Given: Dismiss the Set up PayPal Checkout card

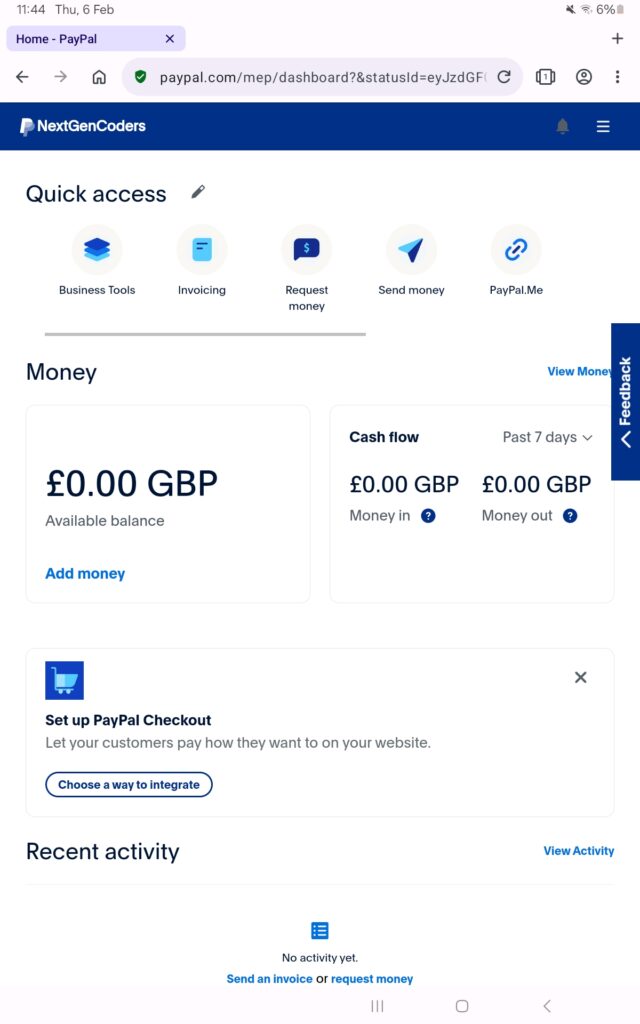Looking at the screenshot, I should click(581, 677).
